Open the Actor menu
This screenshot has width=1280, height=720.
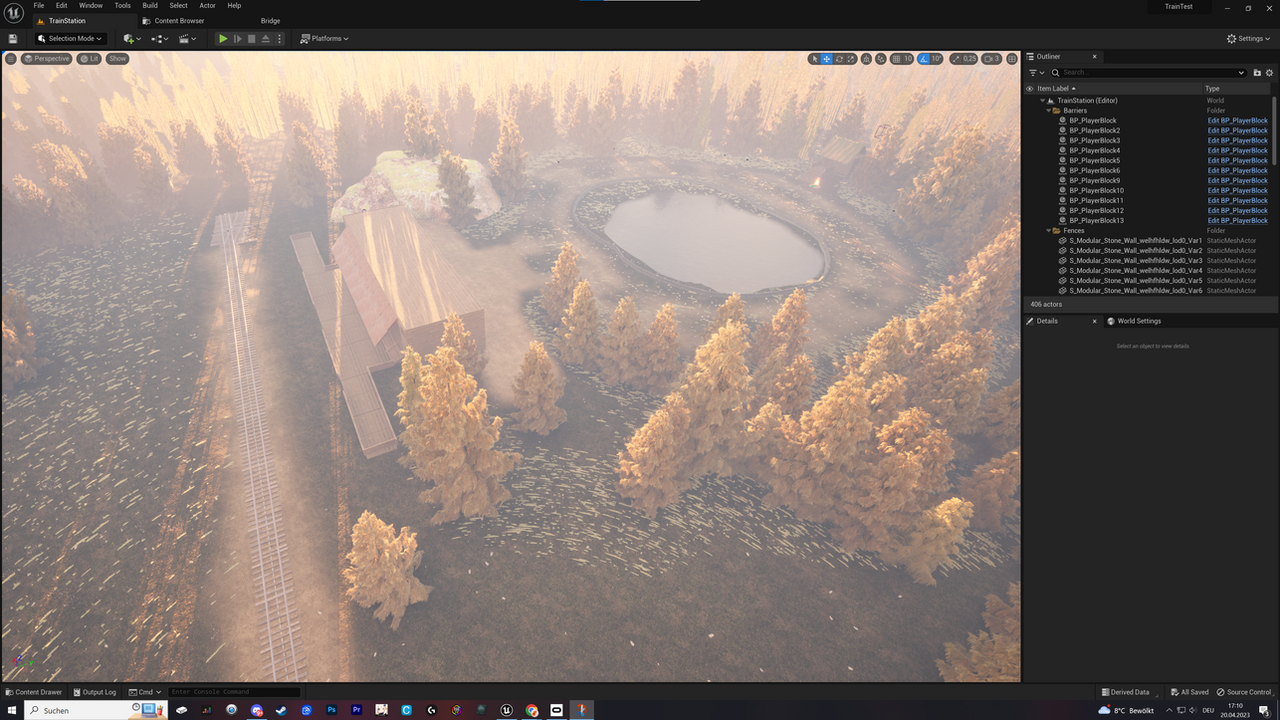click(x=207, y=5)
